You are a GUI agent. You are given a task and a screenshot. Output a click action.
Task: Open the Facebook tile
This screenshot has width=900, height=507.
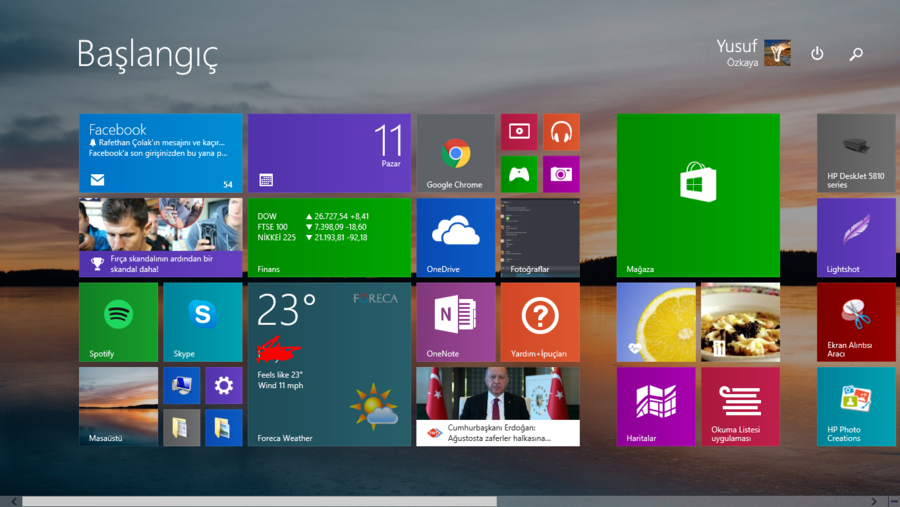click(161, 153)
